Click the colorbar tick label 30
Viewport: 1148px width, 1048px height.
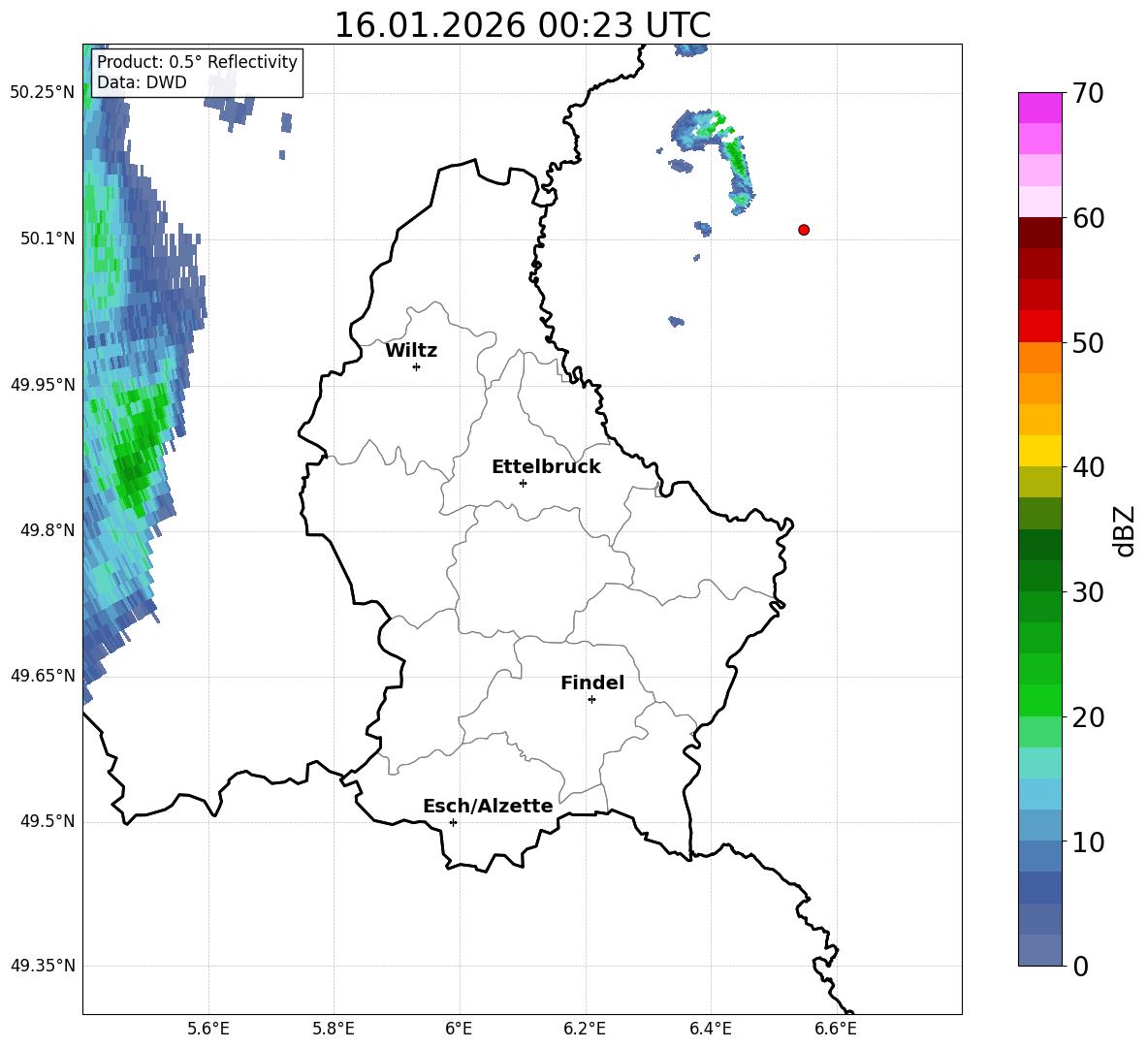(1088, 592)
